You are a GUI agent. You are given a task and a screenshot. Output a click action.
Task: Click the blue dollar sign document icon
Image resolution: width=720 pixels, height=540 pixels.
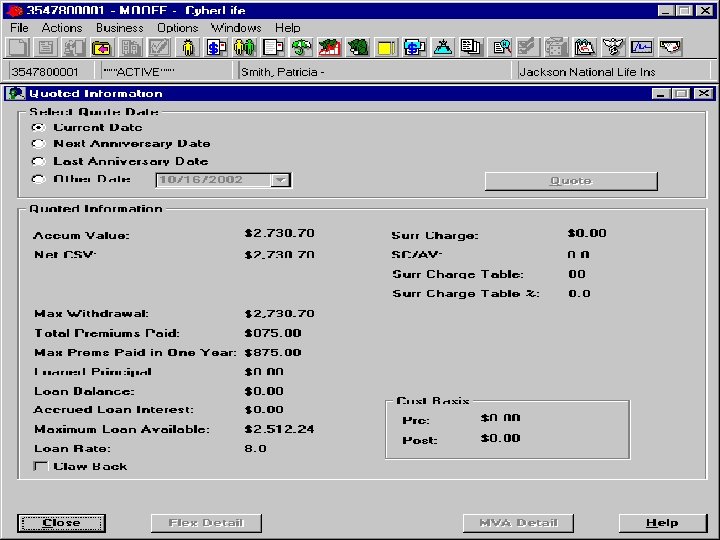click(215, 48)
